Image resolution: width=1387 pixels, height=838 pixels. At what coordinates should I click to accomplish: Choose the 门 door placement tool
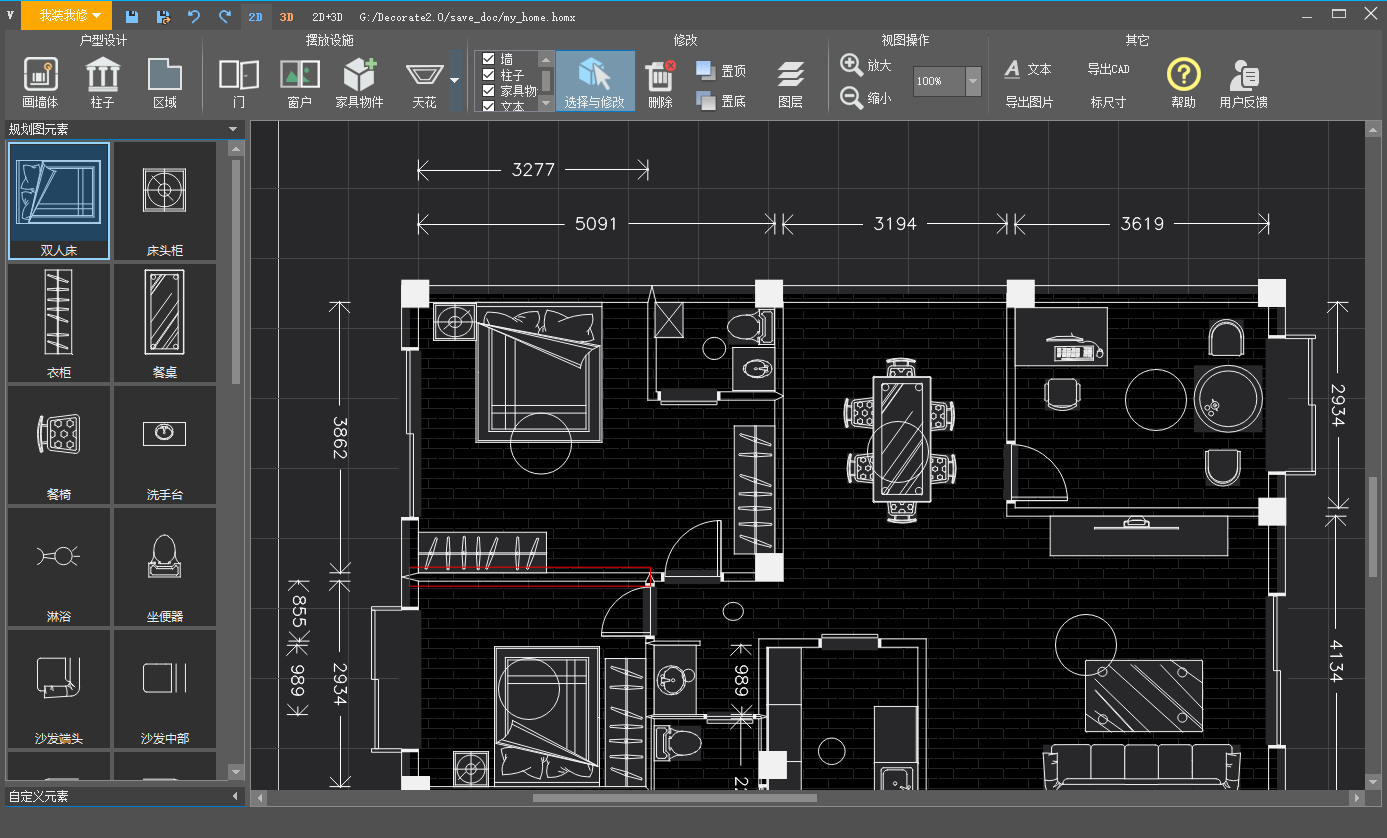click(239, 76)
